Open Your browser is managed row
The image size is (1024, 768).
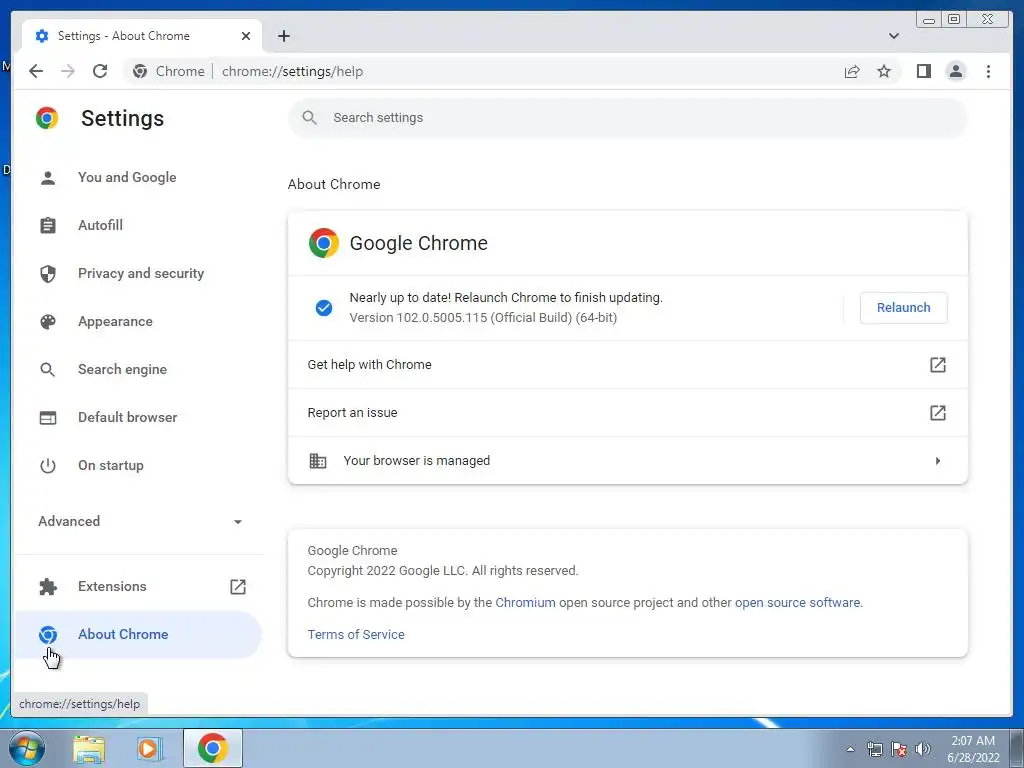628,460
